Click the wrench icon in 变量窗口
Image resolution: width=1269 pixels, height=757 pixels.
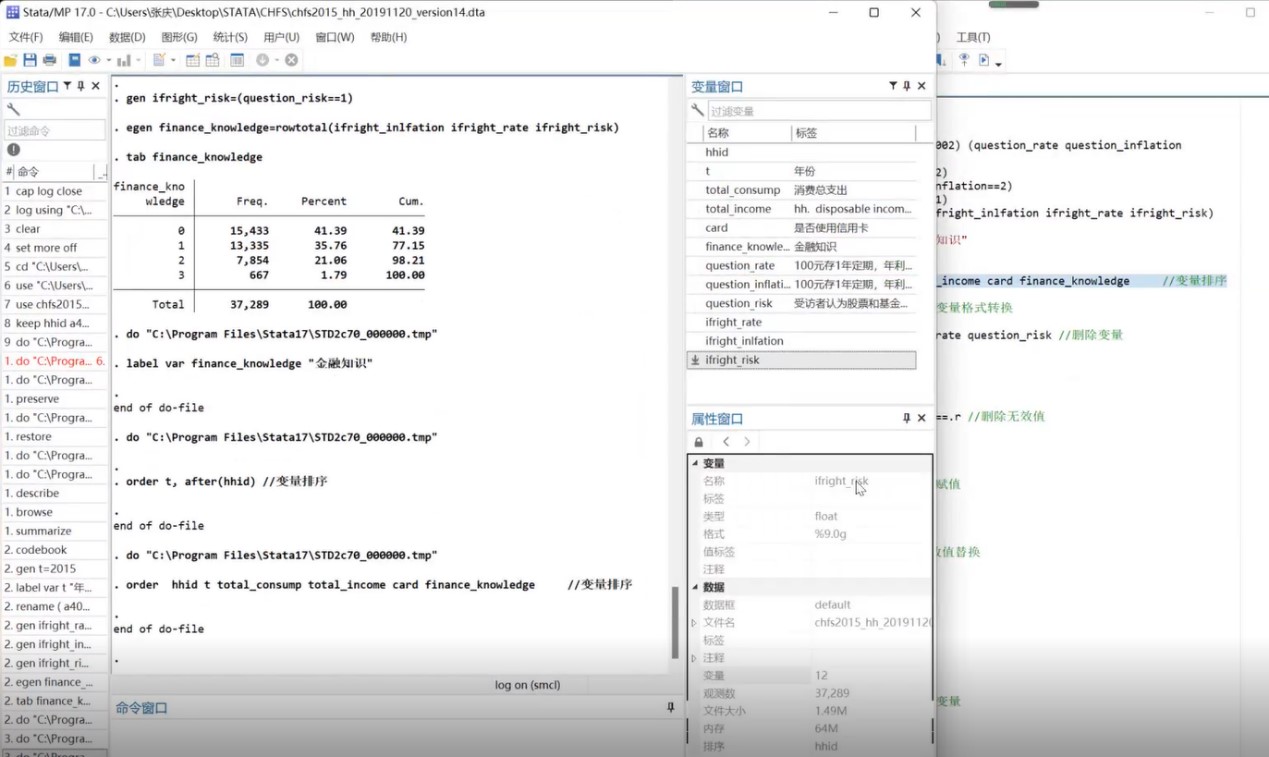pyautogui.click(x=698, y=111)
